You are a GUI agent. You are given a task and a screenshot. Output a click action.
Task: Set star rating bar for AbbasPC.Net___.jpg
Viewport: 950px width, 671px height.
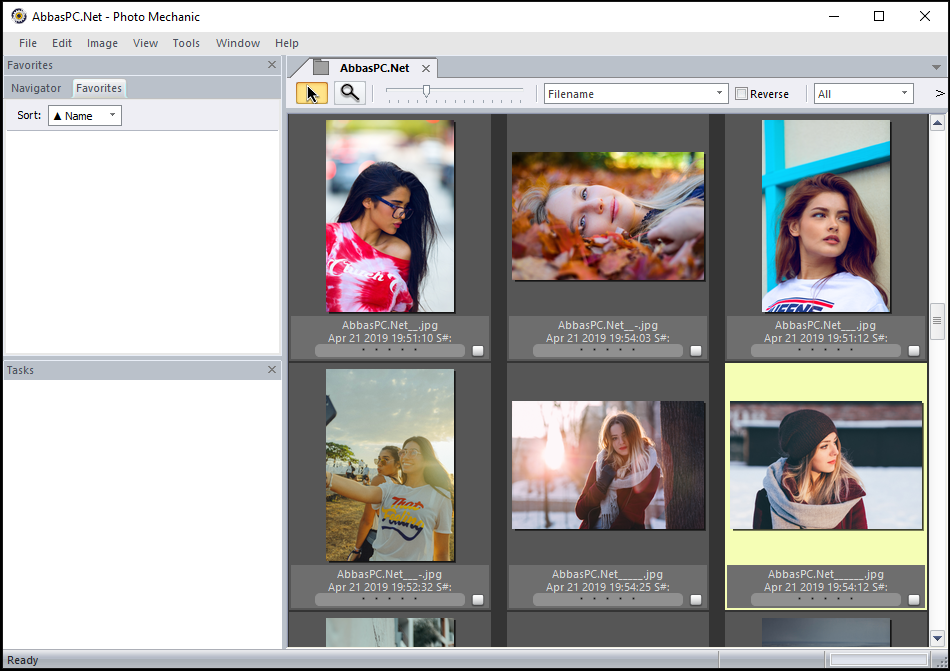[x=826, y=350]
